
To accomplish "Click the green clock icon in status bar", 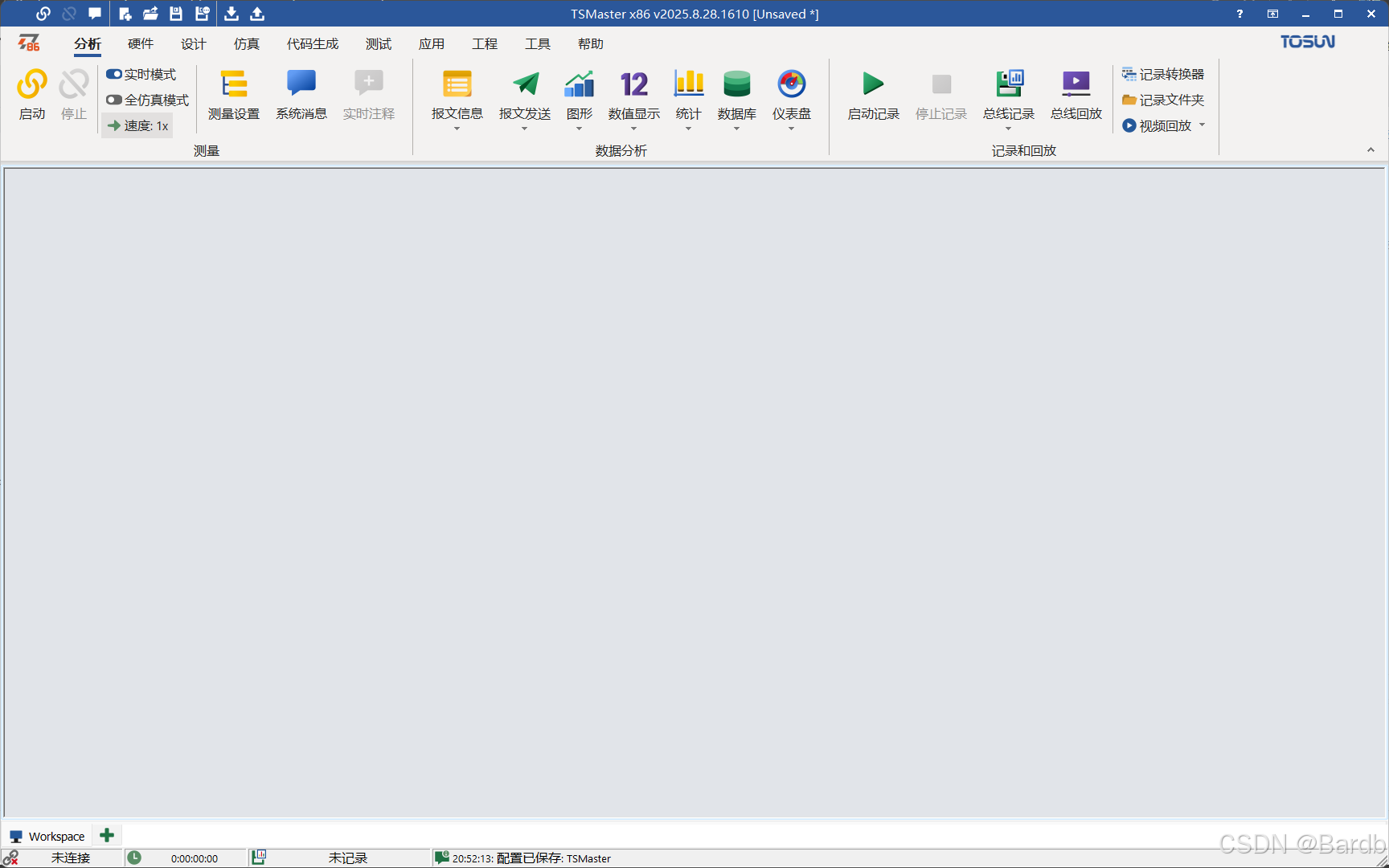I will 134,858.
